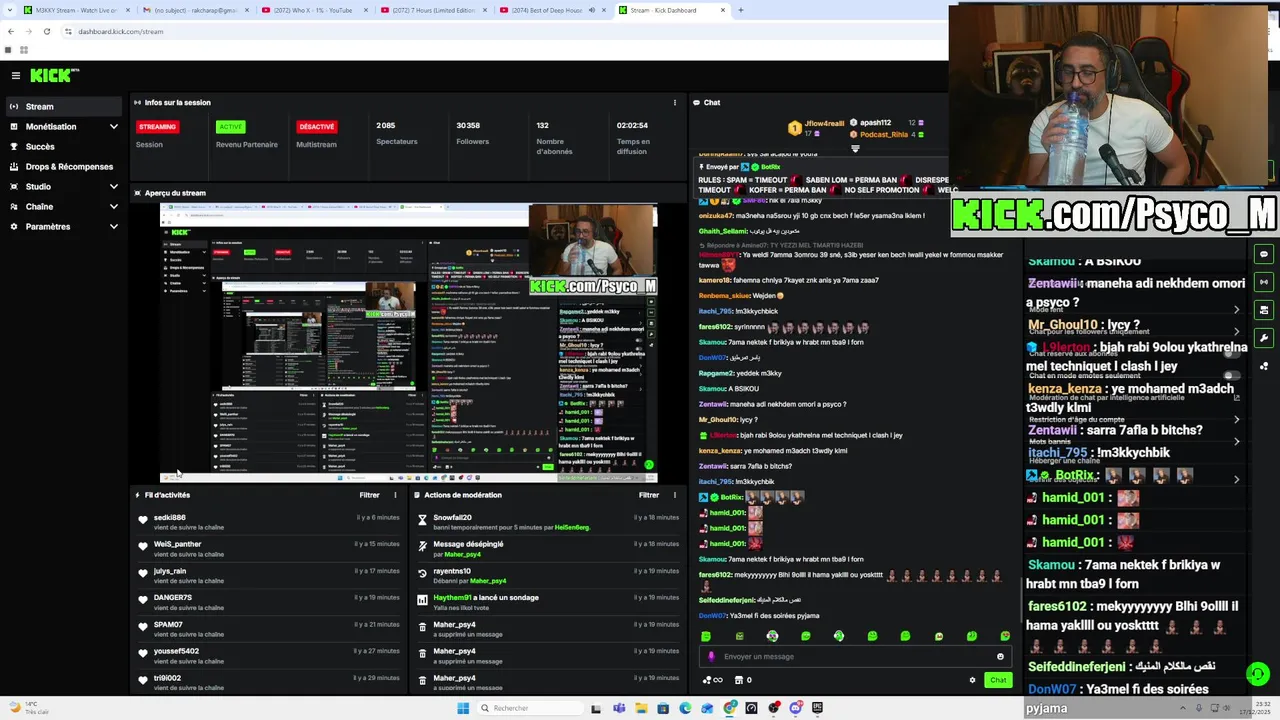Click the infinity channel points icon
The image size is (1280, 720).
(x=712, y=680)
